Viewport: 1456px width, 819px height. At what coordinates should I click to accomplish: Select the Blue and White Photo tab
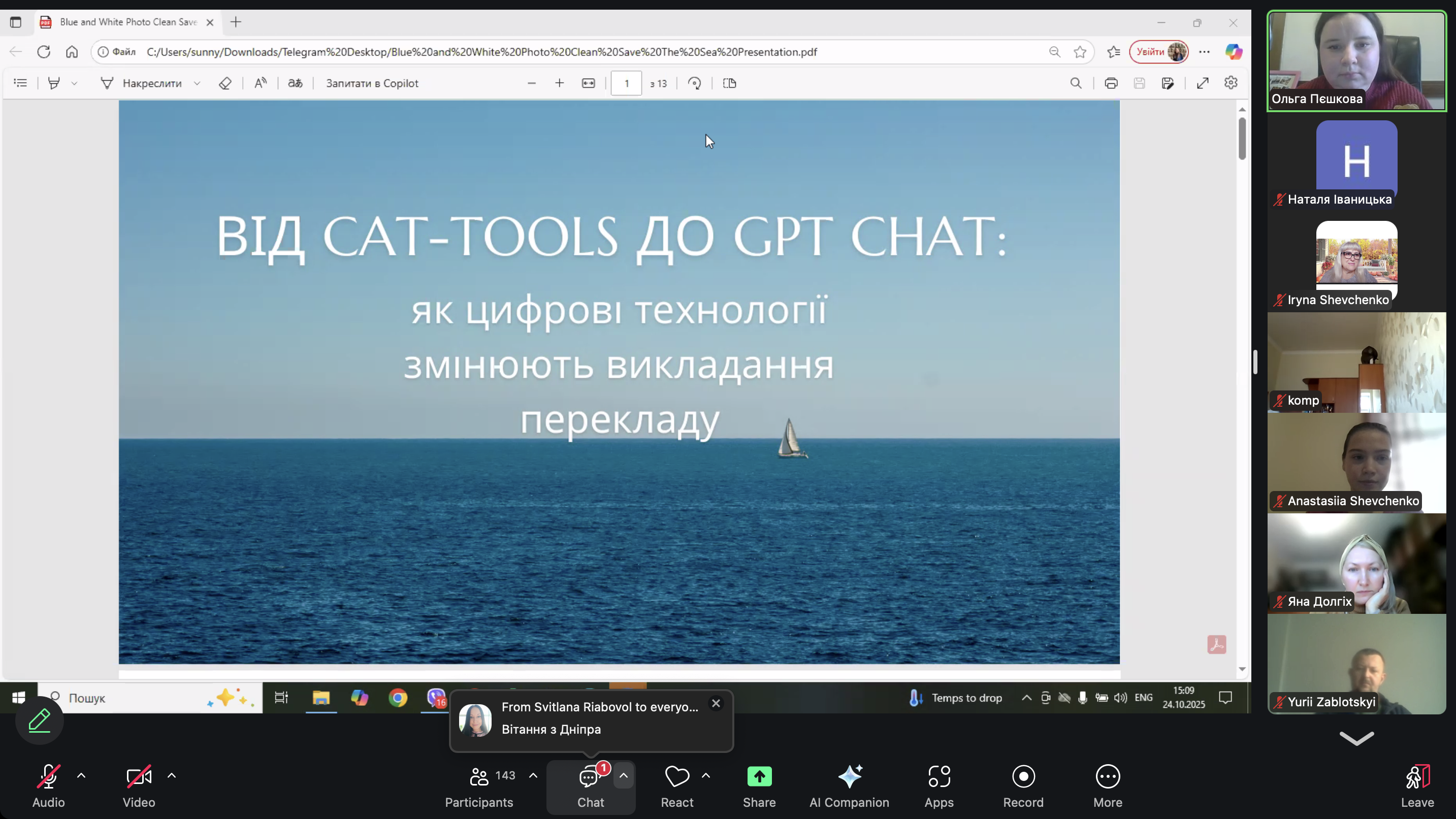127,22
